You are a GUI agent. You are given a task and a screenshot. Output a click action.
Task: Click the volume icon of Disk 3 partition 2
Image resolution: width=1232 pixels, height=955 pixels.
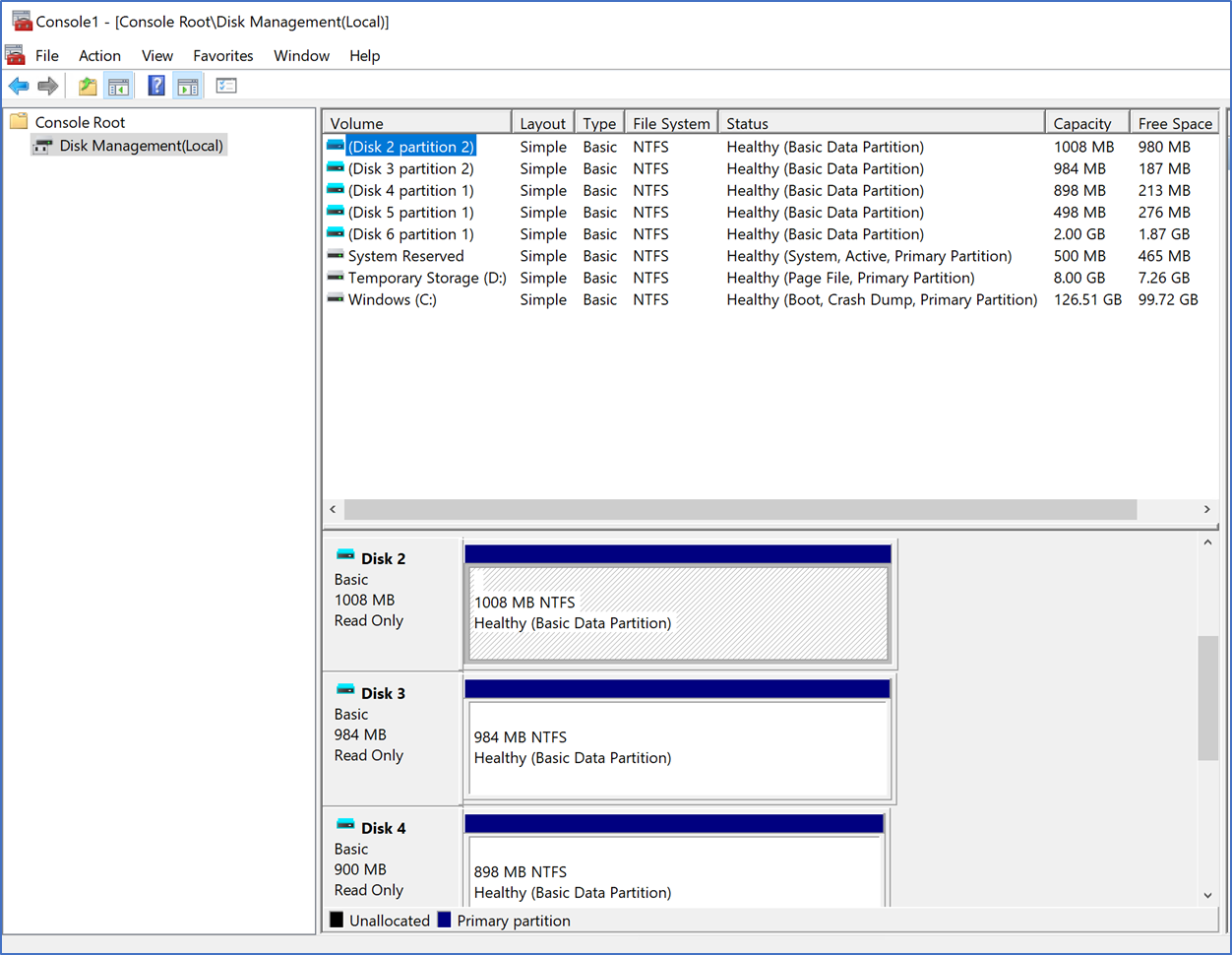click(x=336, y=168)
